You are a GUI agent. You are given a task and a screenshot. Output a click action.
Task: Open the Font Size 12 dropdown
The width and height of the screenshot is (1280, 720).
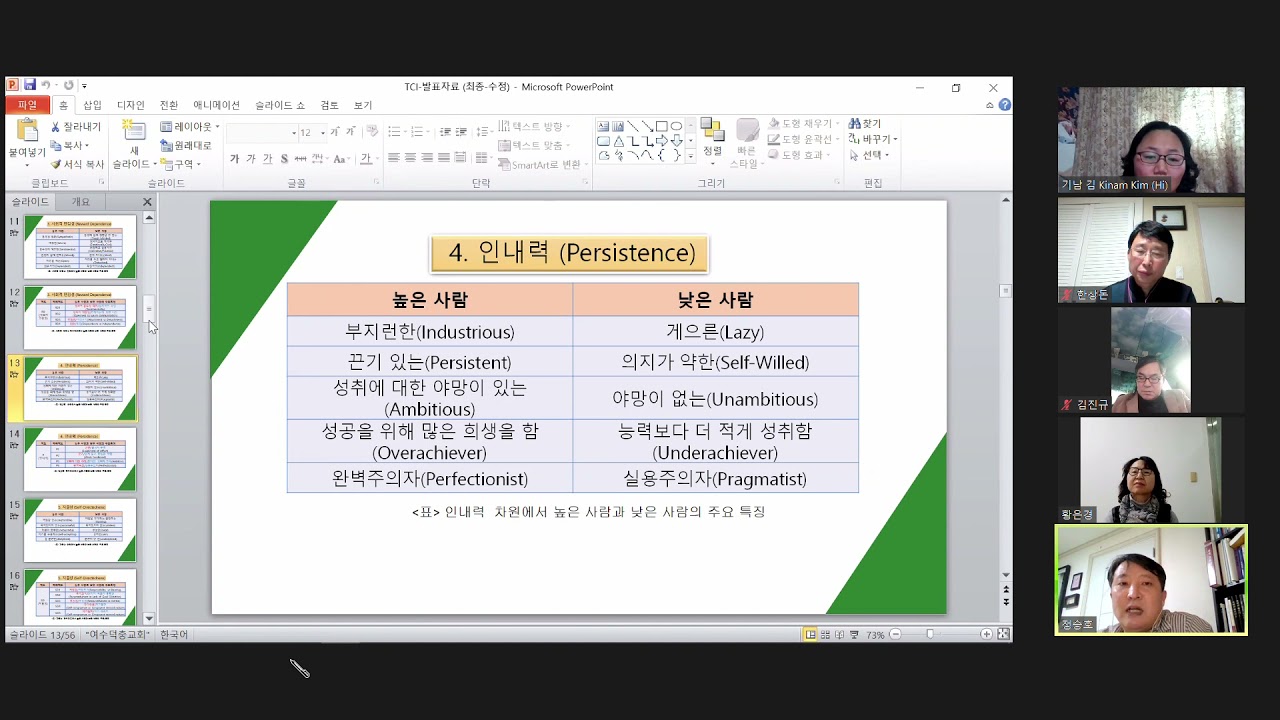coord(323,133)
